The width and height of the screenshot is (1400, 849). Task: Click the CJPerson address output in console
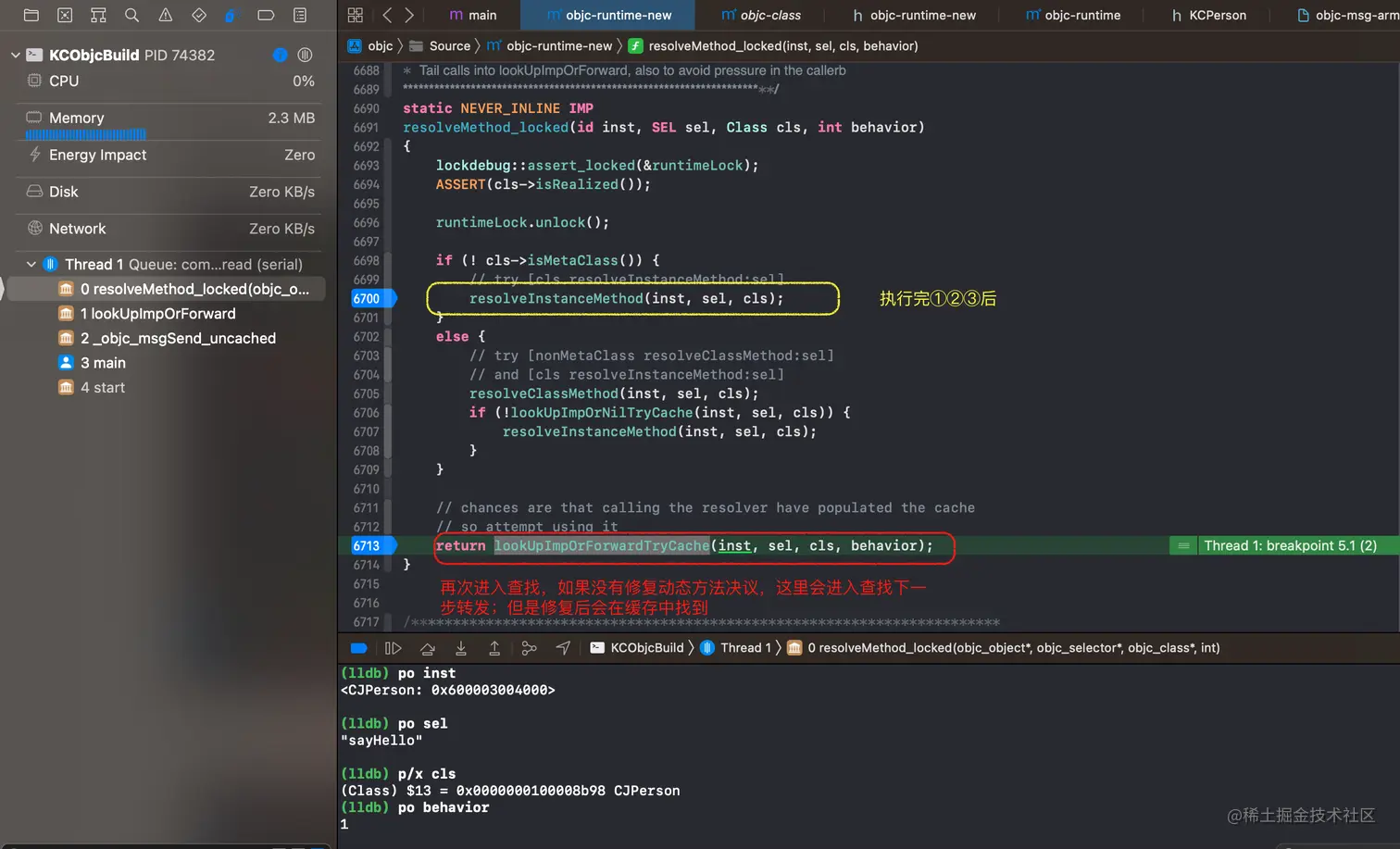pos(448,690)
